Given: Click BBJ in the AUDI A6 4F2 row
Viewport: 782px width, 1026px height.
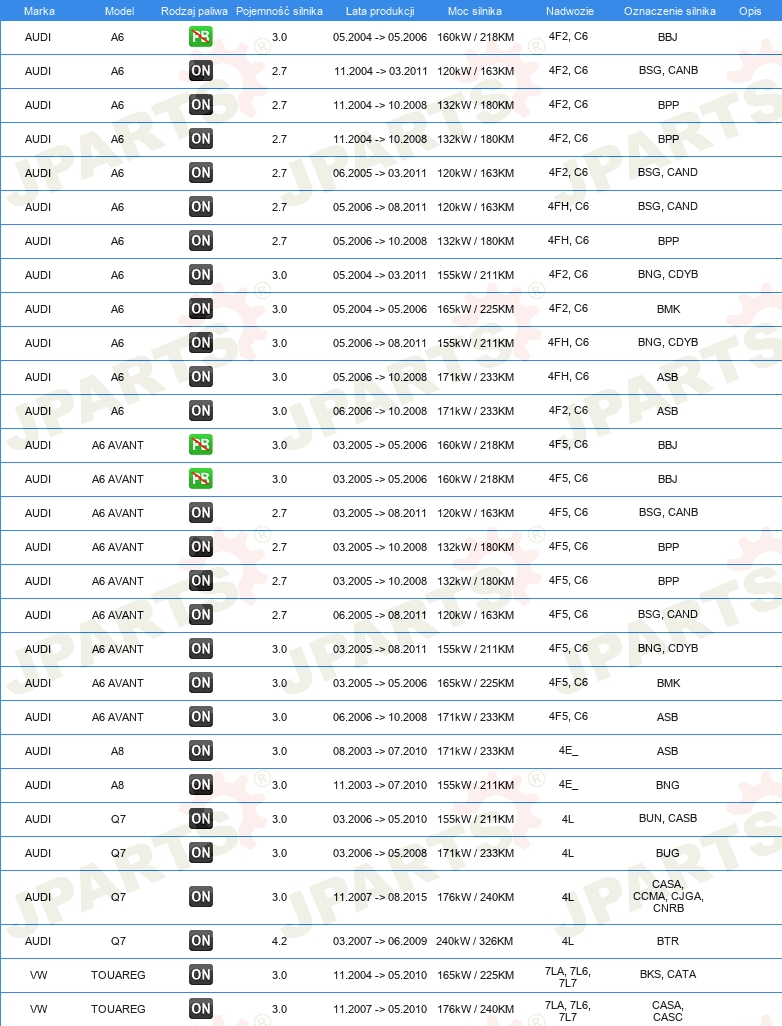Looking at the screenshot, I should click(667, 37).
